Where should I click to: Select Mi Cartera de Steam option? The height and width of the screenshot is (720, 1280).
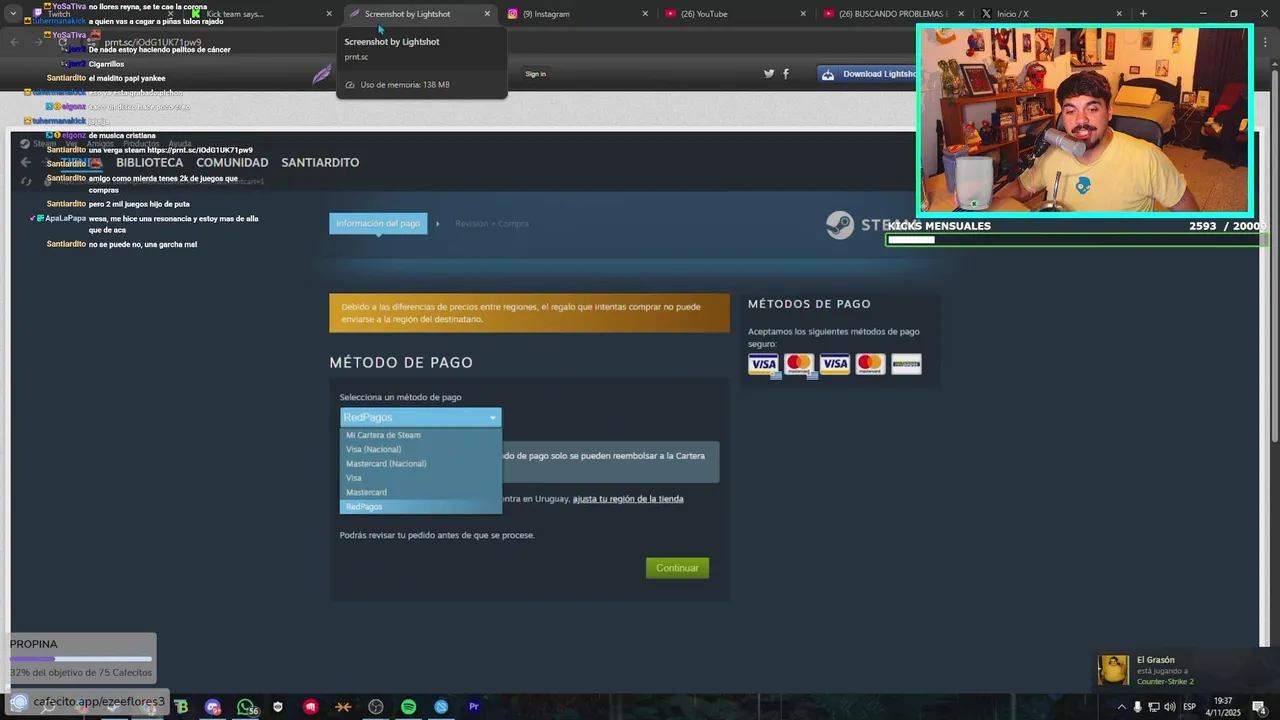click(420, 435)
